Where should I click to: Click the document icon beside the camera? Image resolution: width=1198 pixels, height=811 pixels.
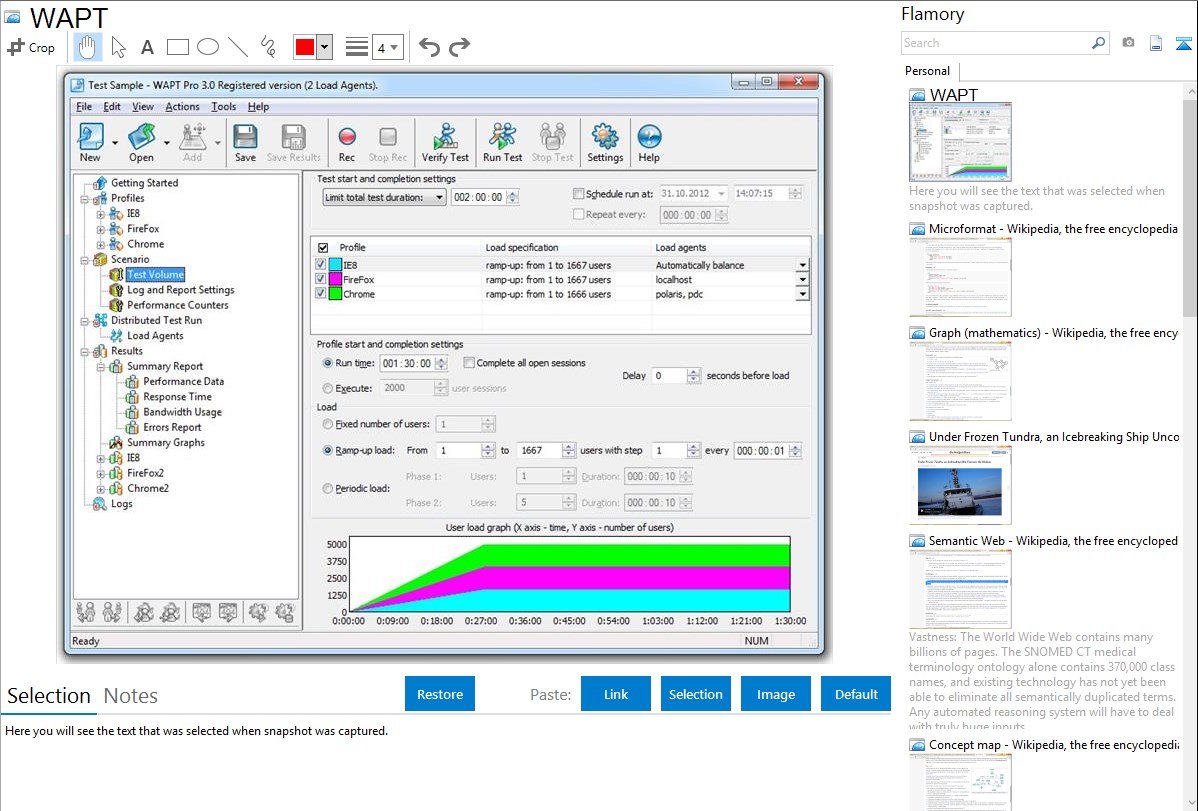point(1156,43)
